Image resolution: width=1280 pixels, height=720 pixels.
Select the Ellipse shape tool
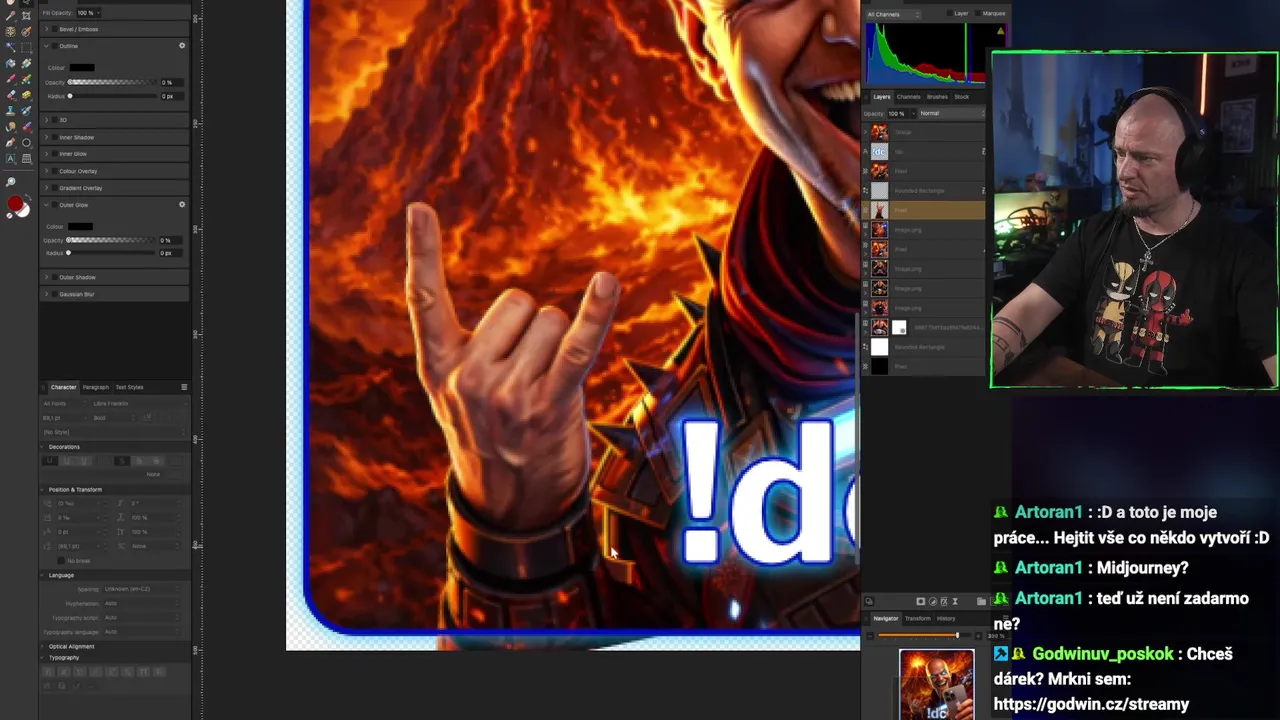27,142
